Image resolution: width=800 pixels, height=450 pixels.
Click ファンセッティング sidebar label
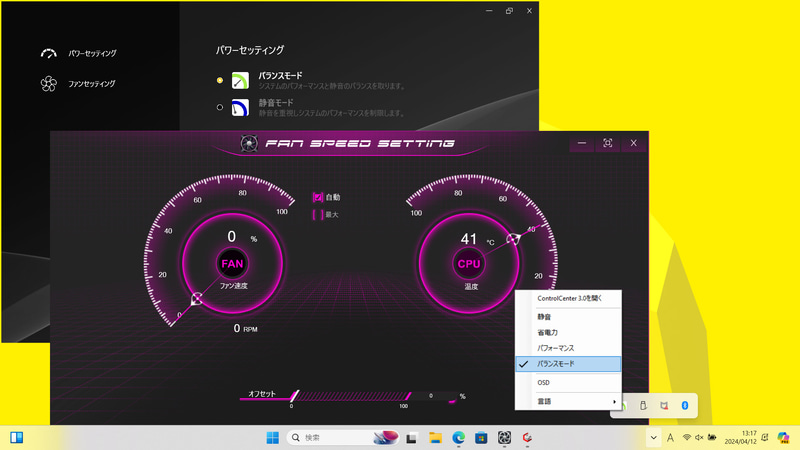tap(92, 84)
